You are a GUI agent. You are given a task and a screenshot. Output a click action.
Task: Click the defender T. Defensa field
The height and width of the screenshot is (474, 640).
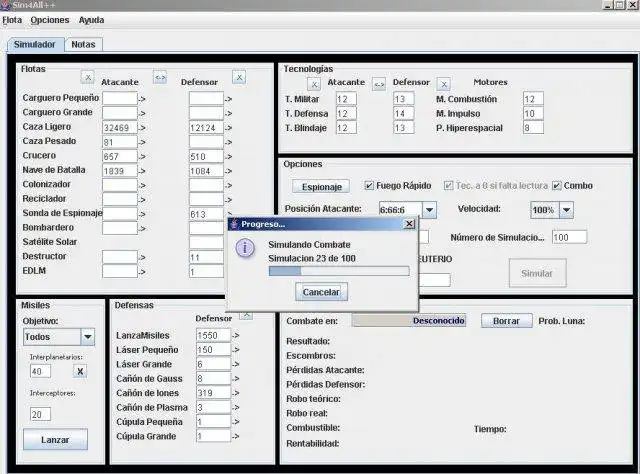(x=404, y=113)
